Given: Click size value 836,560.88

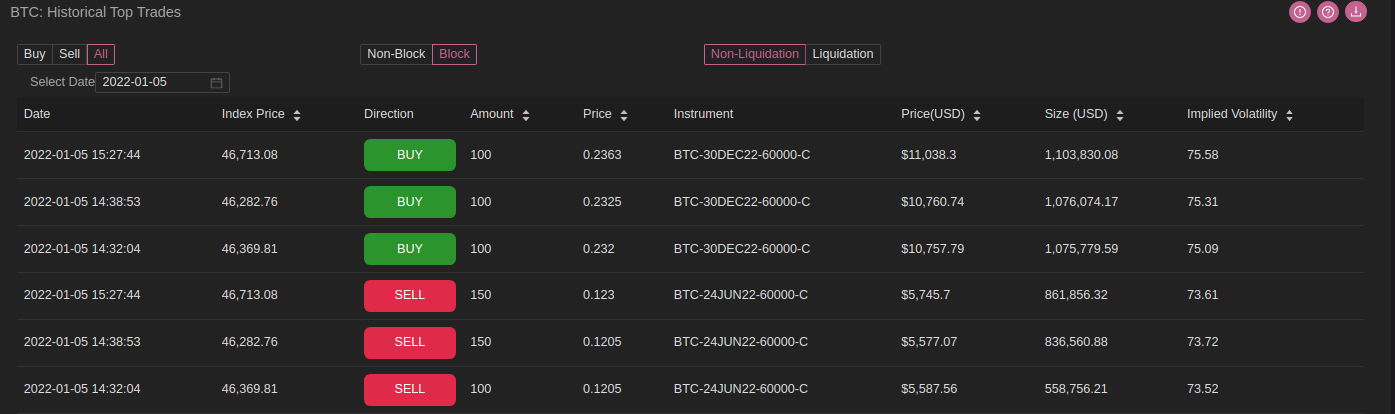Looking at the screenshot, I should pos(1076,342).
